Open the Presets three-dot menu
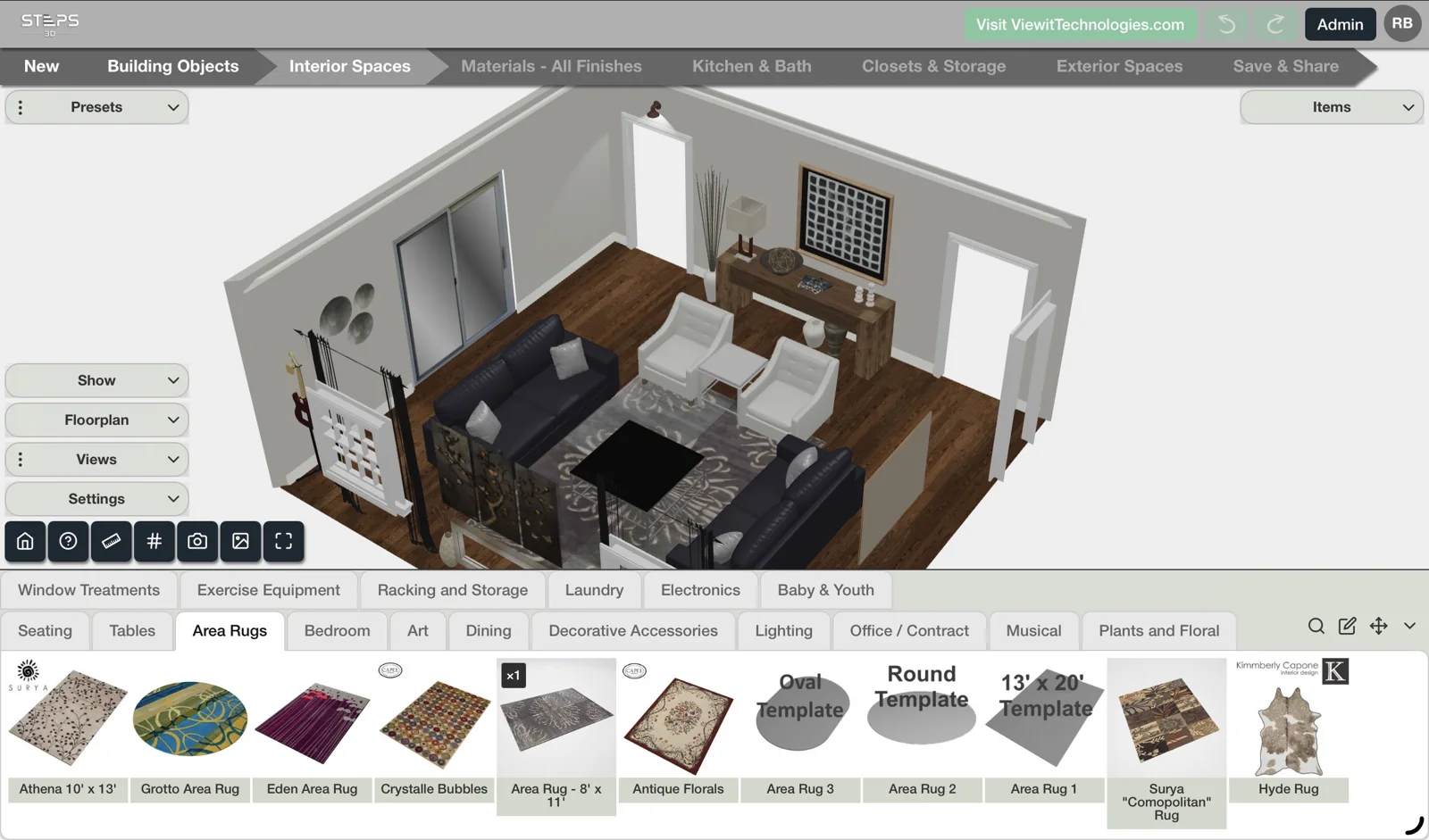This screenshot has height=840, width=1429. tap(21, 107)
